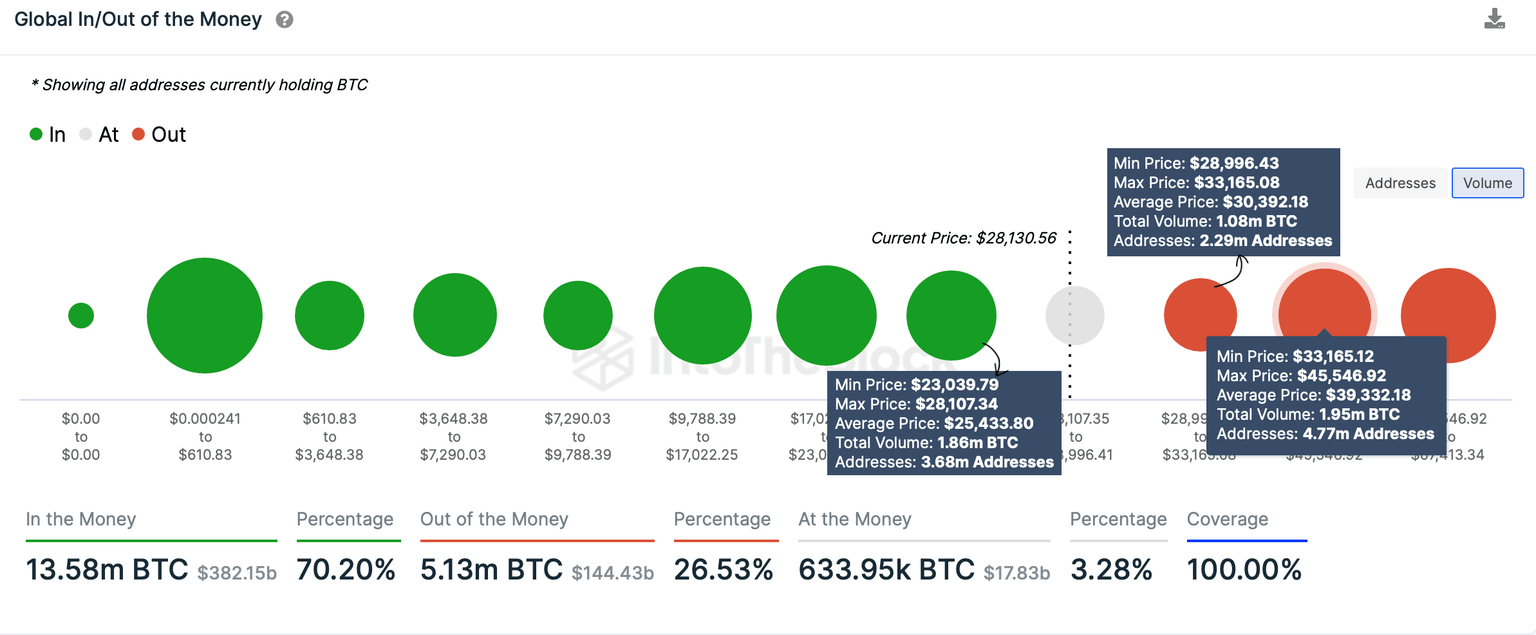Screen dimensions: 1536x635
Task: Click the green bubble above $7,290.03 to $9,788.39
Action: coord(578,316)
